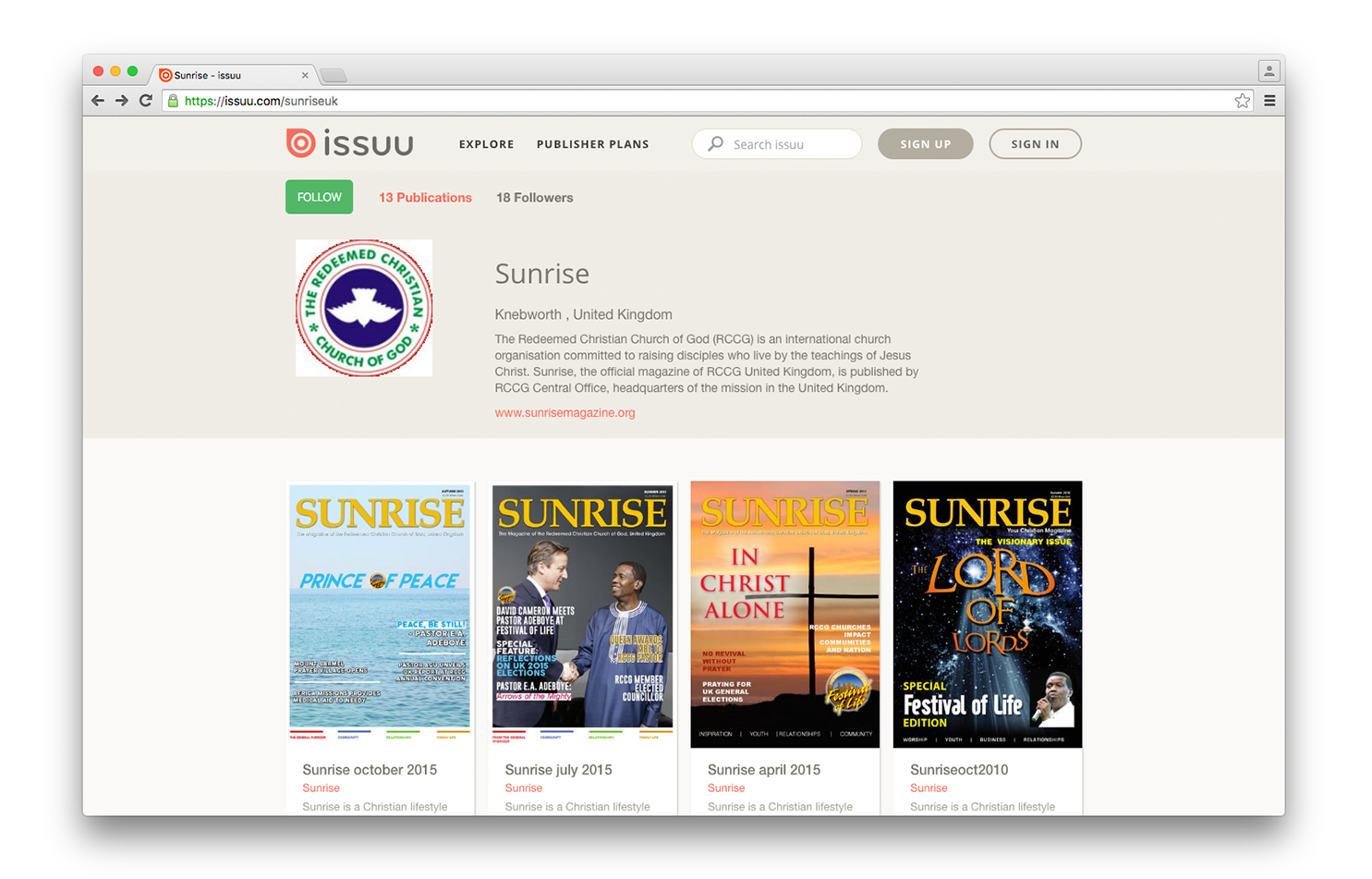Click Sunrise author under Sunriseoct2010

click(x=929, y=788)
